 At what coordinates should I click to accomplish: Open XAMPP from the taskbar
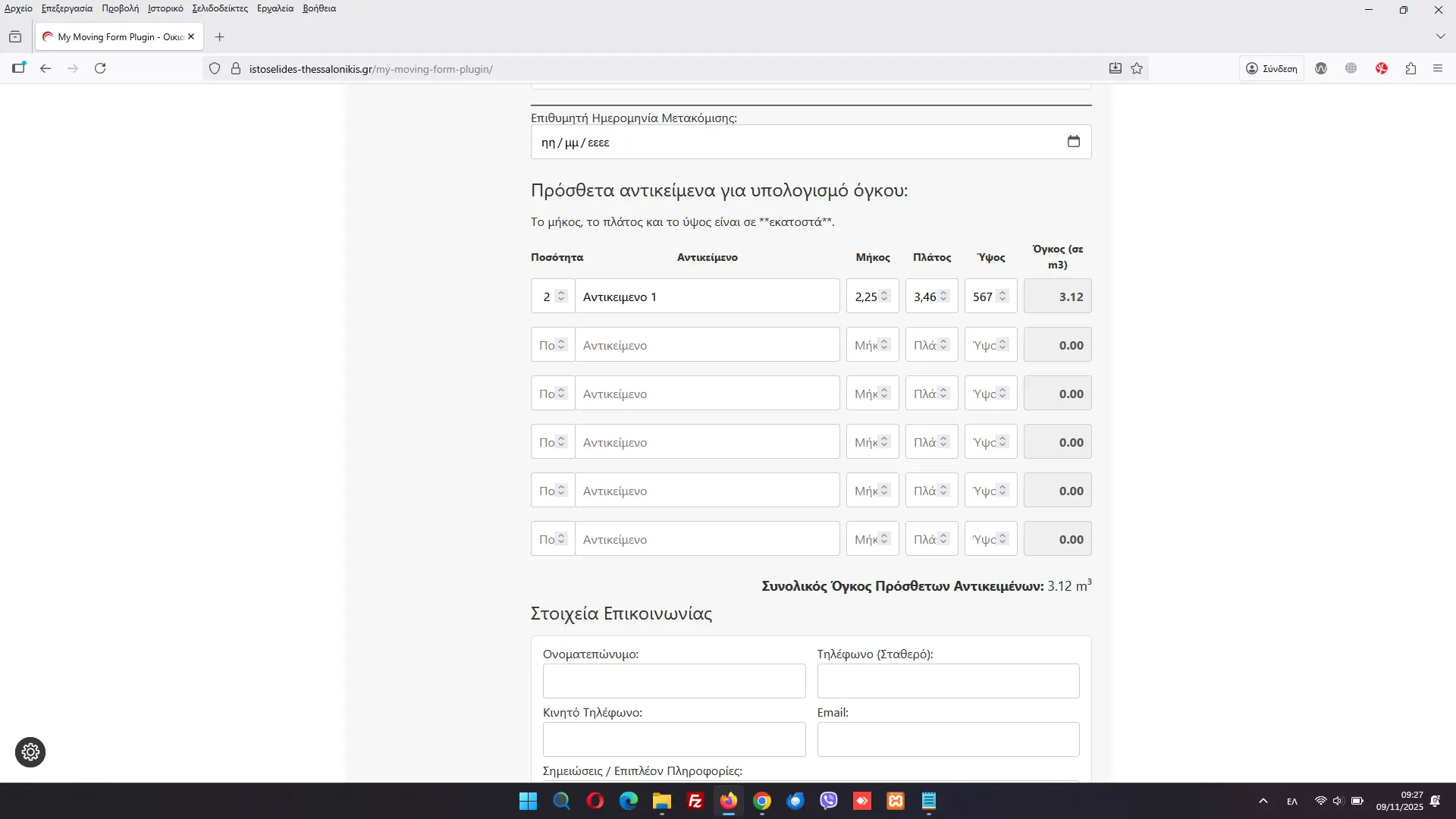point(896,801)
